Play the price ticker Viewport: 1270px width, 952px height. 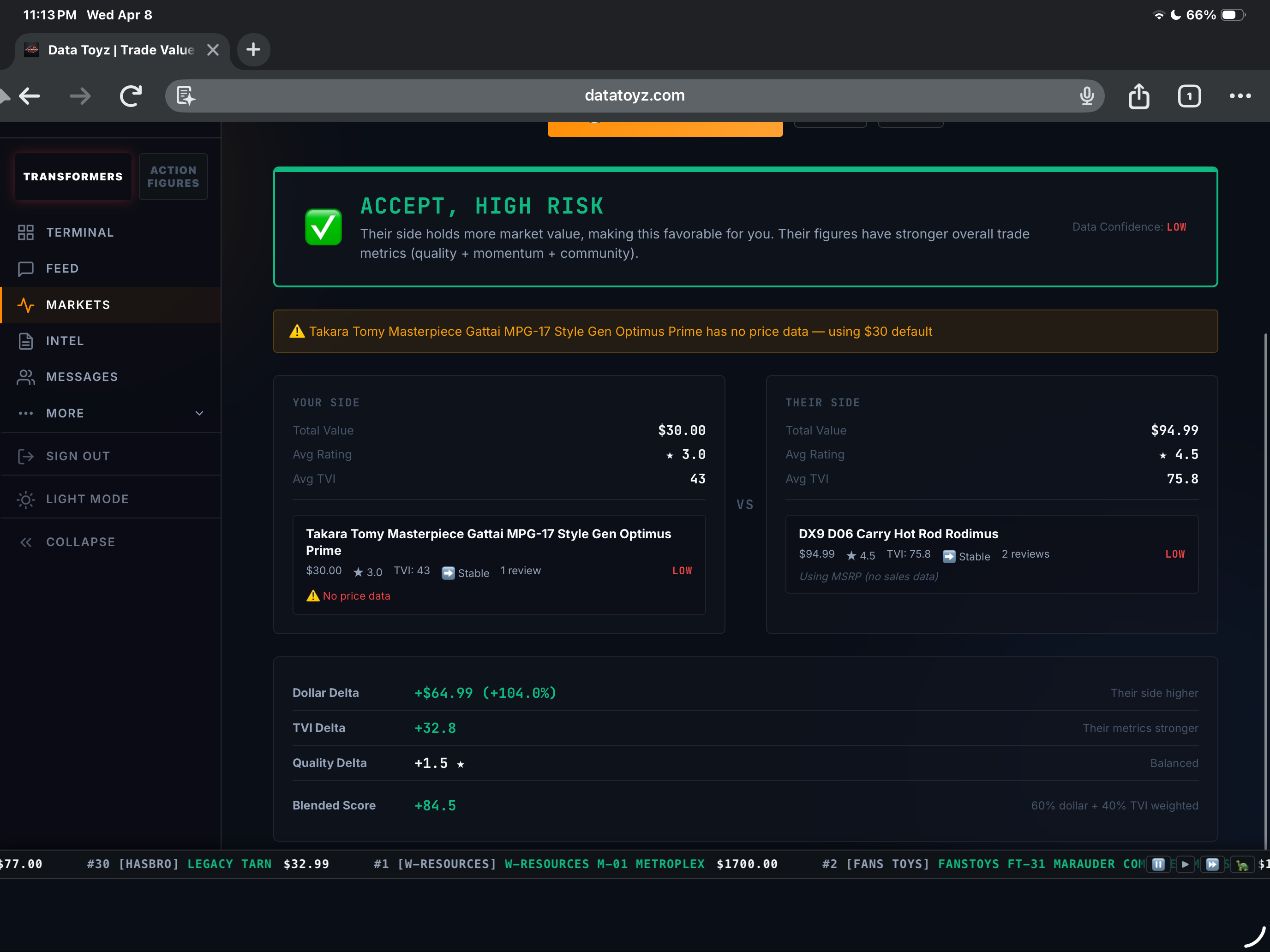[x=1185, y=864]
